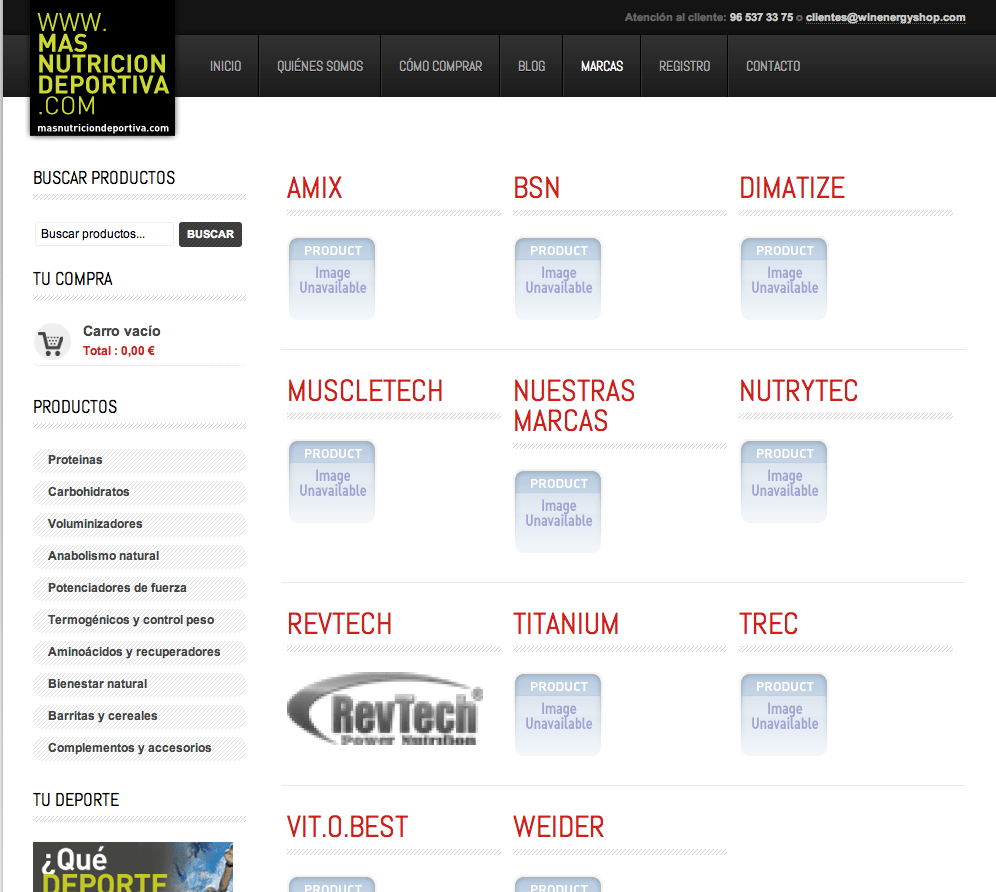The image size is (996, 892).
Task: Open the MUSCLETECH brand heading
Action: coord(365,391)
